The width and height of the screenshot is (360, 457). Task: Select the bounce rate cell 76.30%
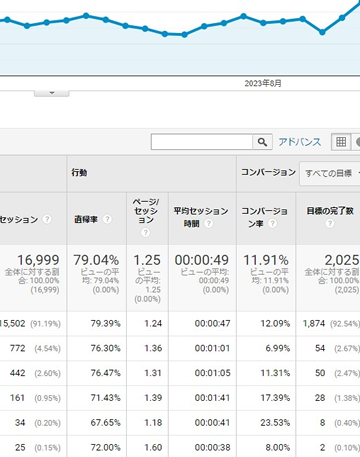coord(105,348)
